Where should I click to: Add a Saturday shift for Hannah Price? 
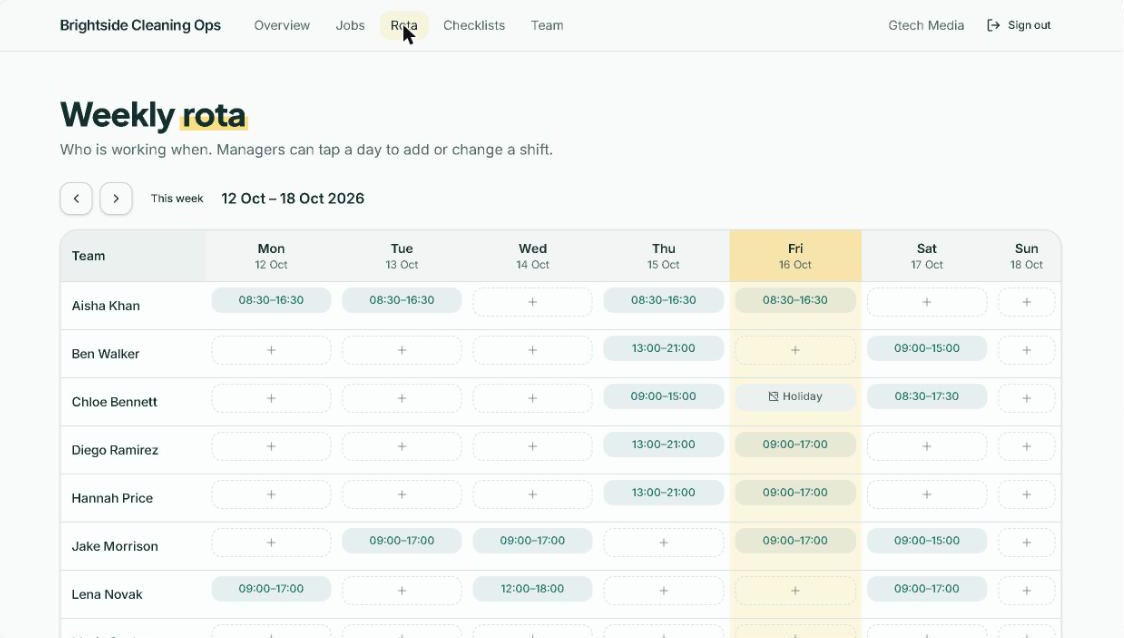click(927, 494)
